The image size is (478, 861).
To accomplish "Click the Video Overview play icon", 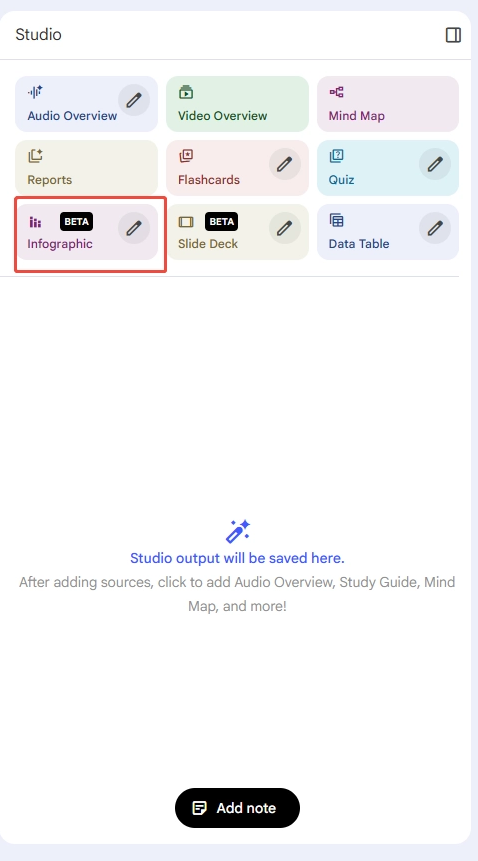I will tap(185, 92).
